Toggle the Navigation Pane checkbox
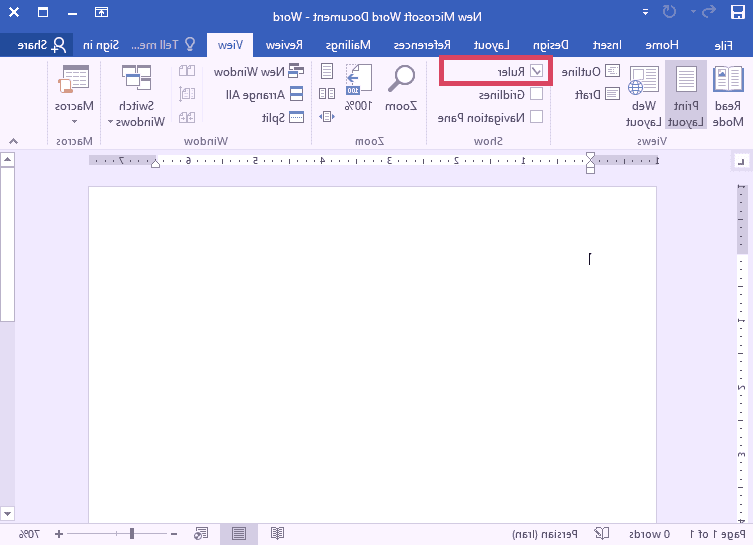 coord(536,117)
